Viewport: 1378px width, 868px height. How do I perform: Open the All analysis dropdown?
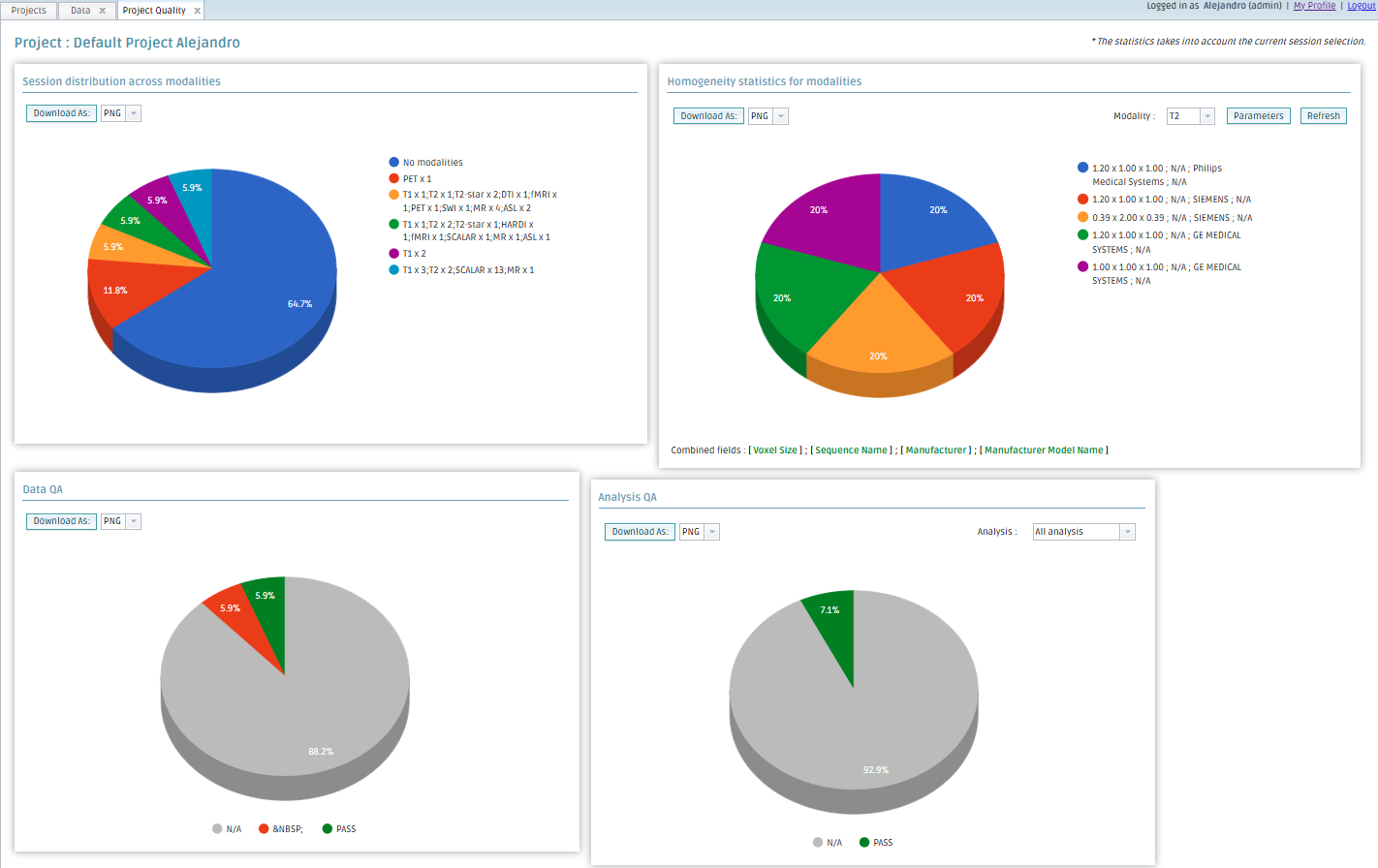click(1127, 532)
